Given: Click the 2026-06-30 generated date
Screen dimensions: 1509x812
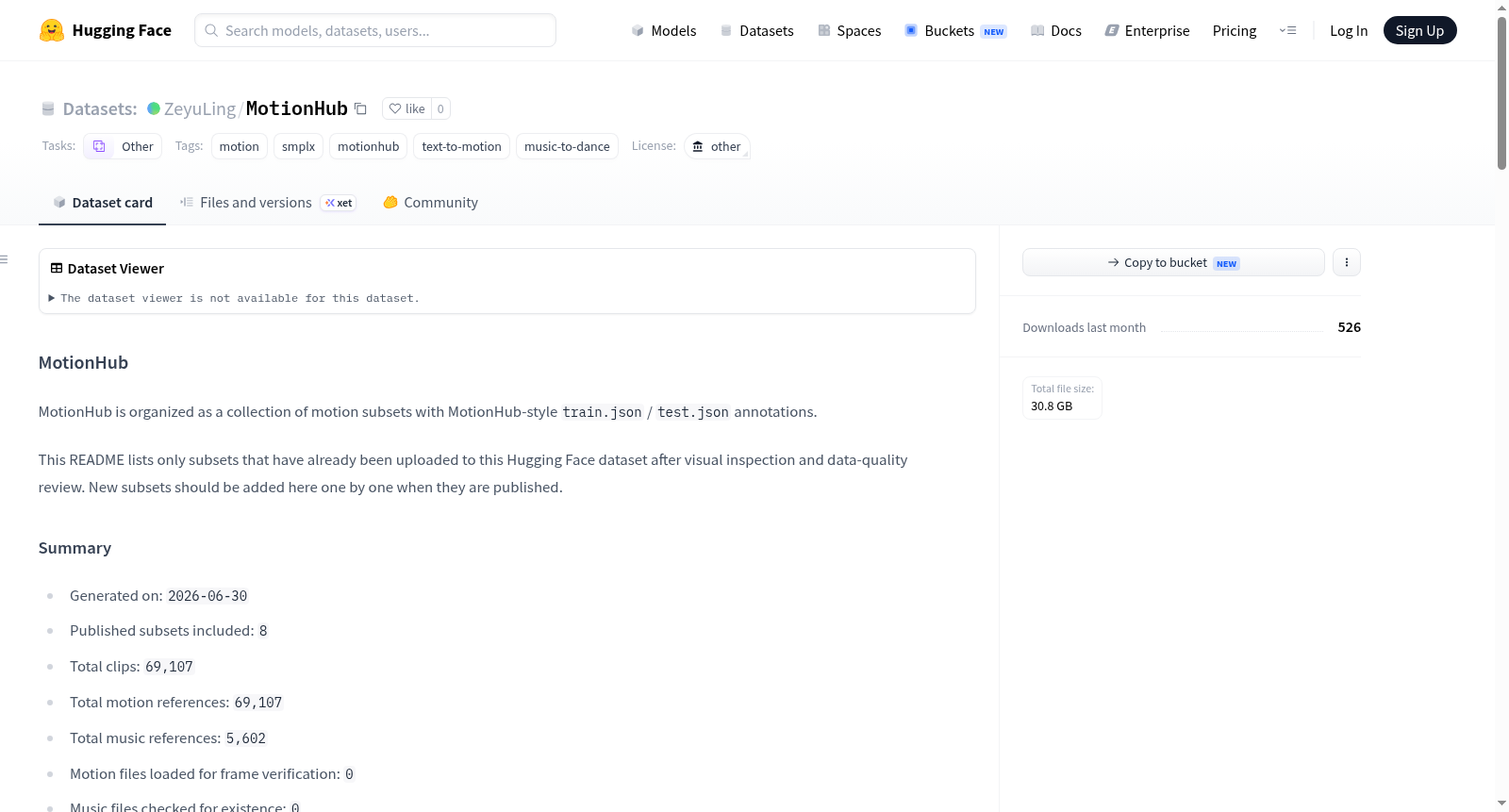Looking at the screenshot, I should click(x=207, y=596).
